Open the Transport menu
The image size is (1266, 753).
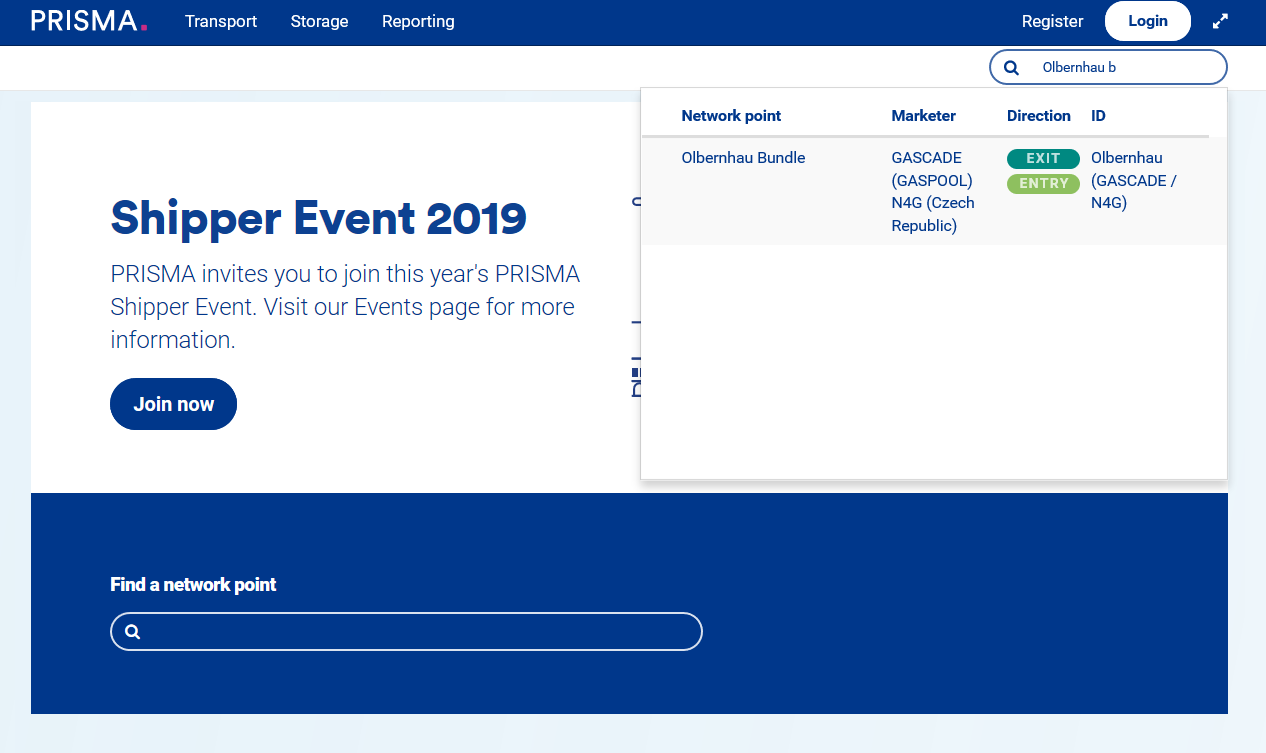[221, 21]
